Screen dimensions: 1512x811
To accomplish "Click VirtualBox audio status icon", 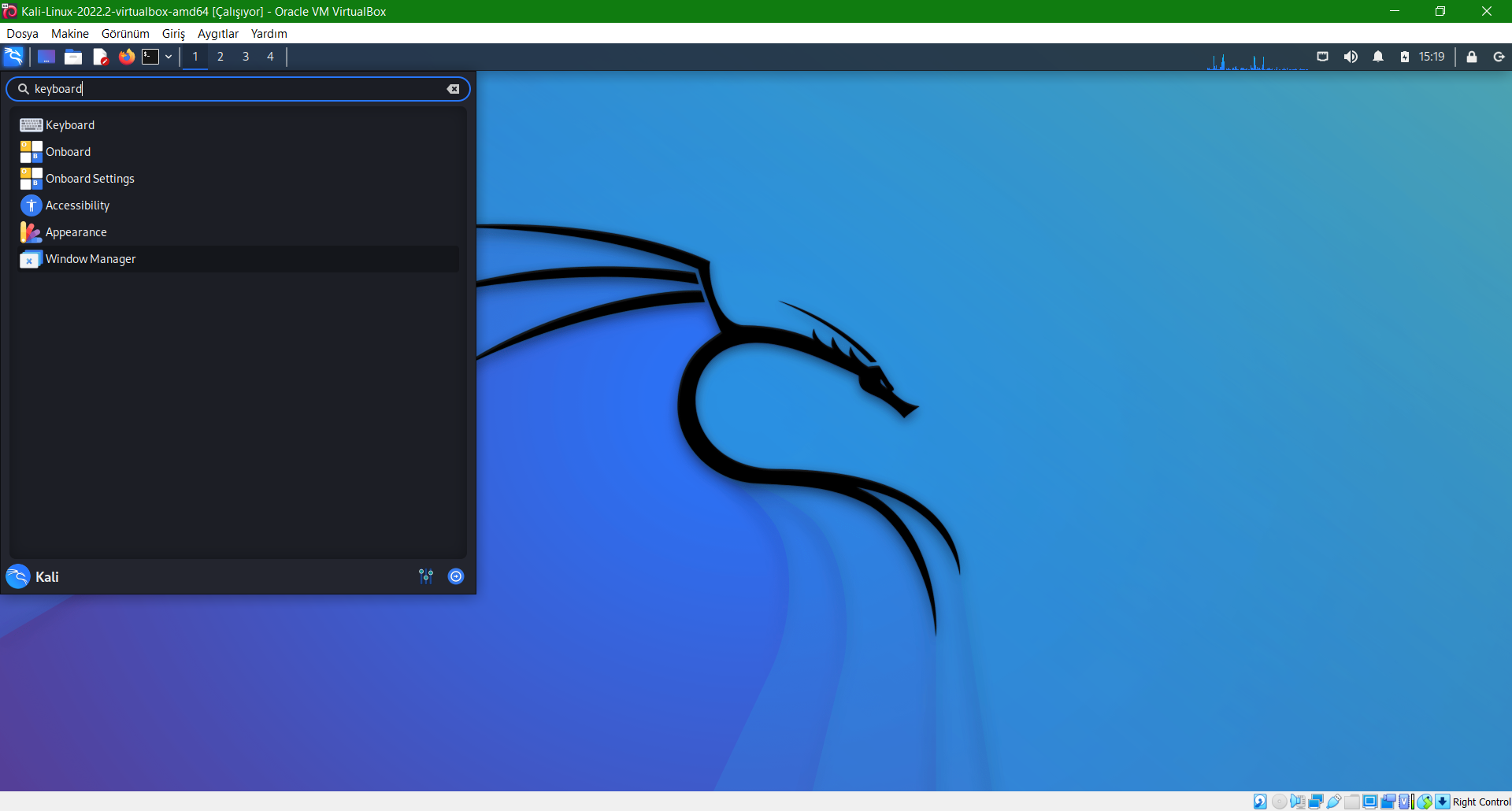I will pyautogui.click(x=1298, y=802).
